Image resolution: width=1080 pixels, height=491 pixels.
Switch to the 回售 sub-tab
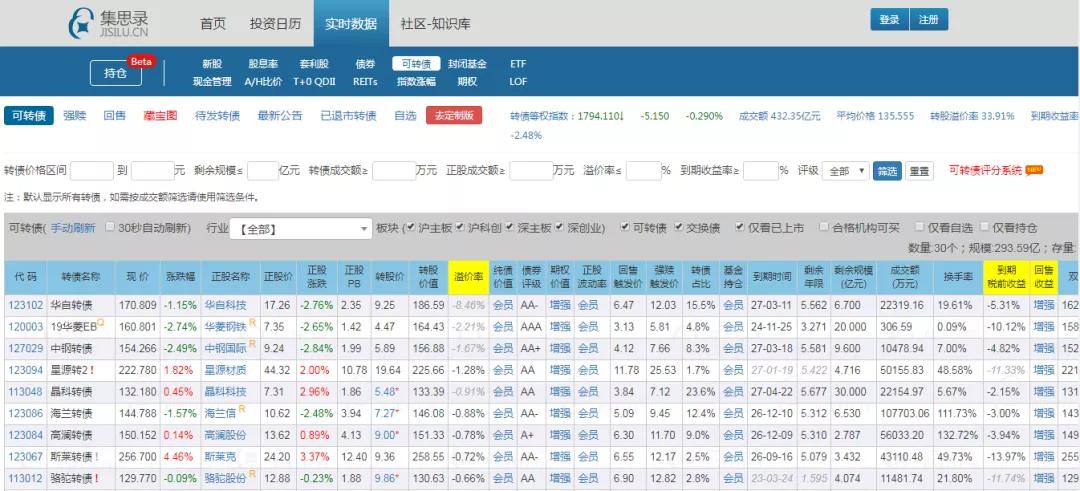pos(114,116)
